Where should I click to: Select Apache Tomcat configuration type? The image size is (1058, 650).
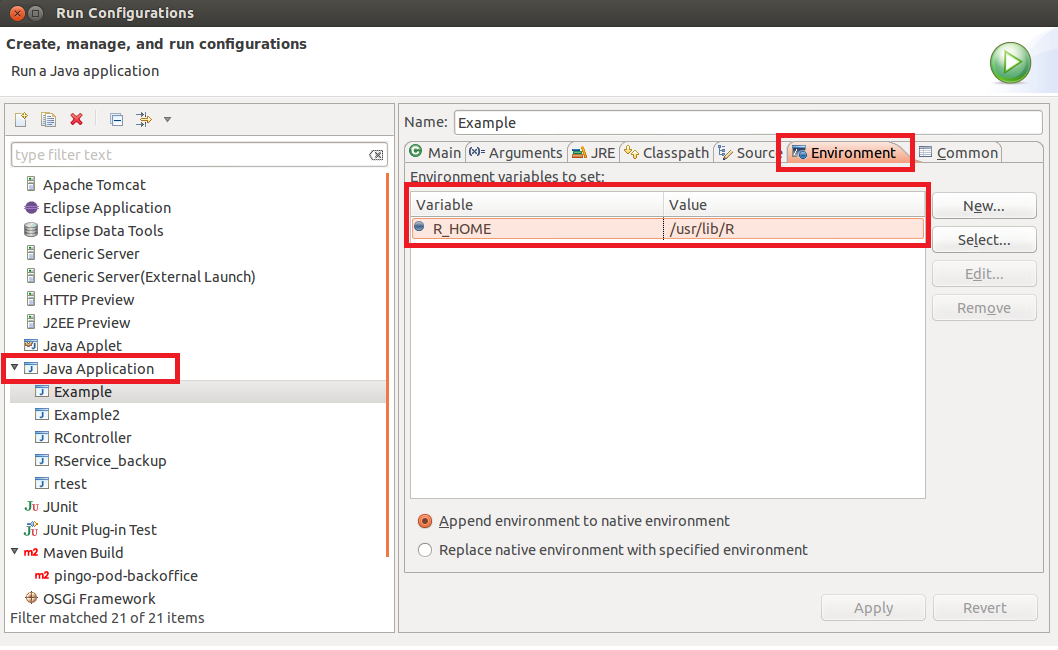click(x=94, y=185)
